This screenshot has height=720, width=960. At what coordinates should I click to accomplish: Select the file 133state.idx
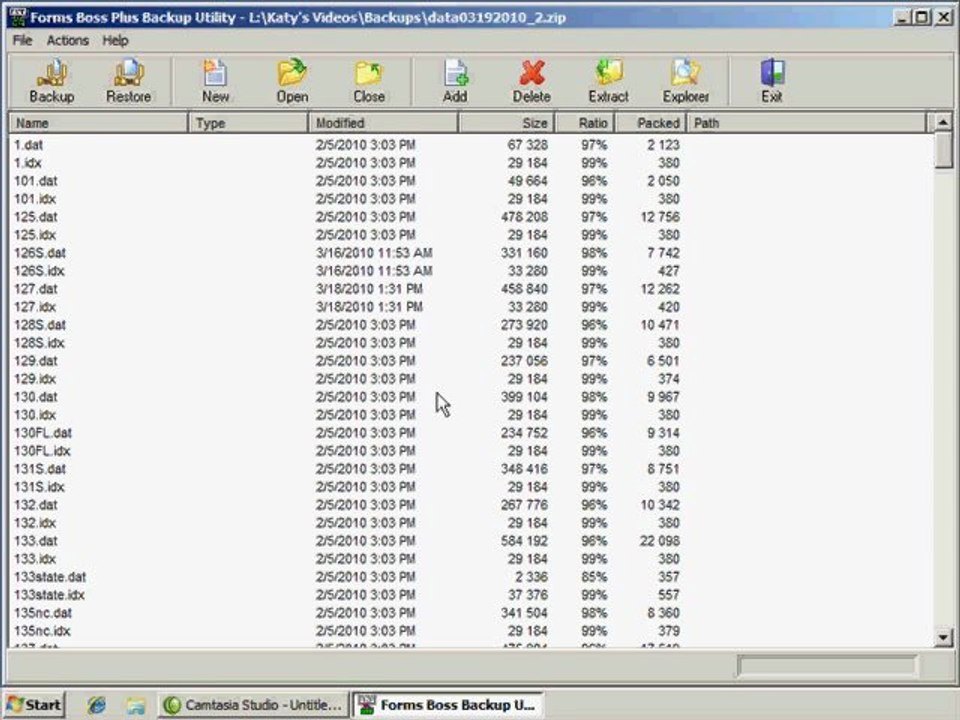(49, 595)
